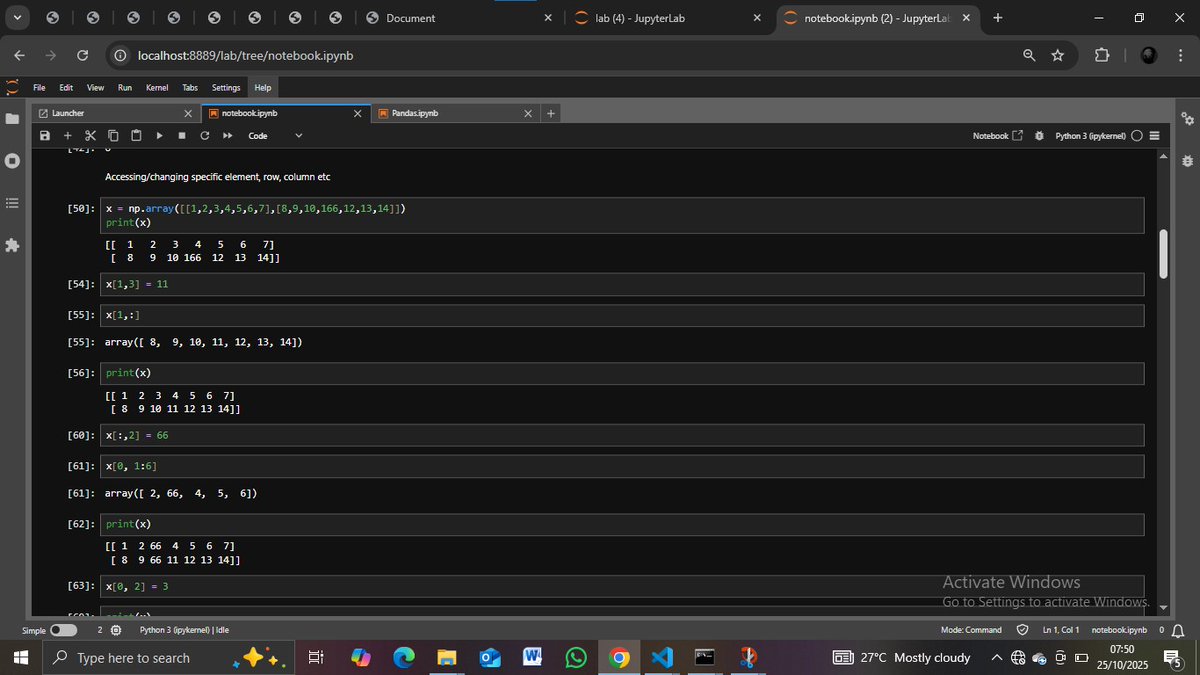The width and height of the screenshot is (1200, 675).
Task: Stop kernel execution with the square icon
Action: 181,135
